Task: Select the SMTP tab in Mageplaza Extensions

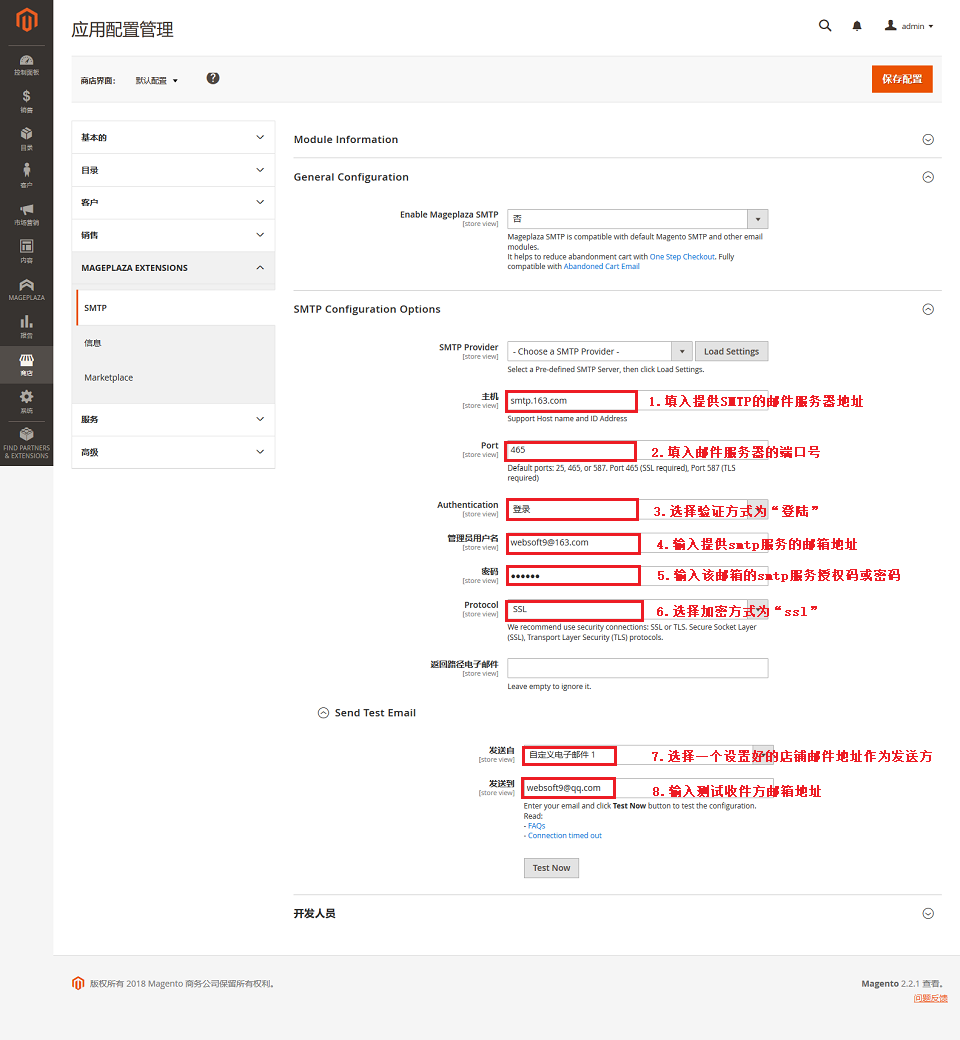Action: click(x=176, y=308)
